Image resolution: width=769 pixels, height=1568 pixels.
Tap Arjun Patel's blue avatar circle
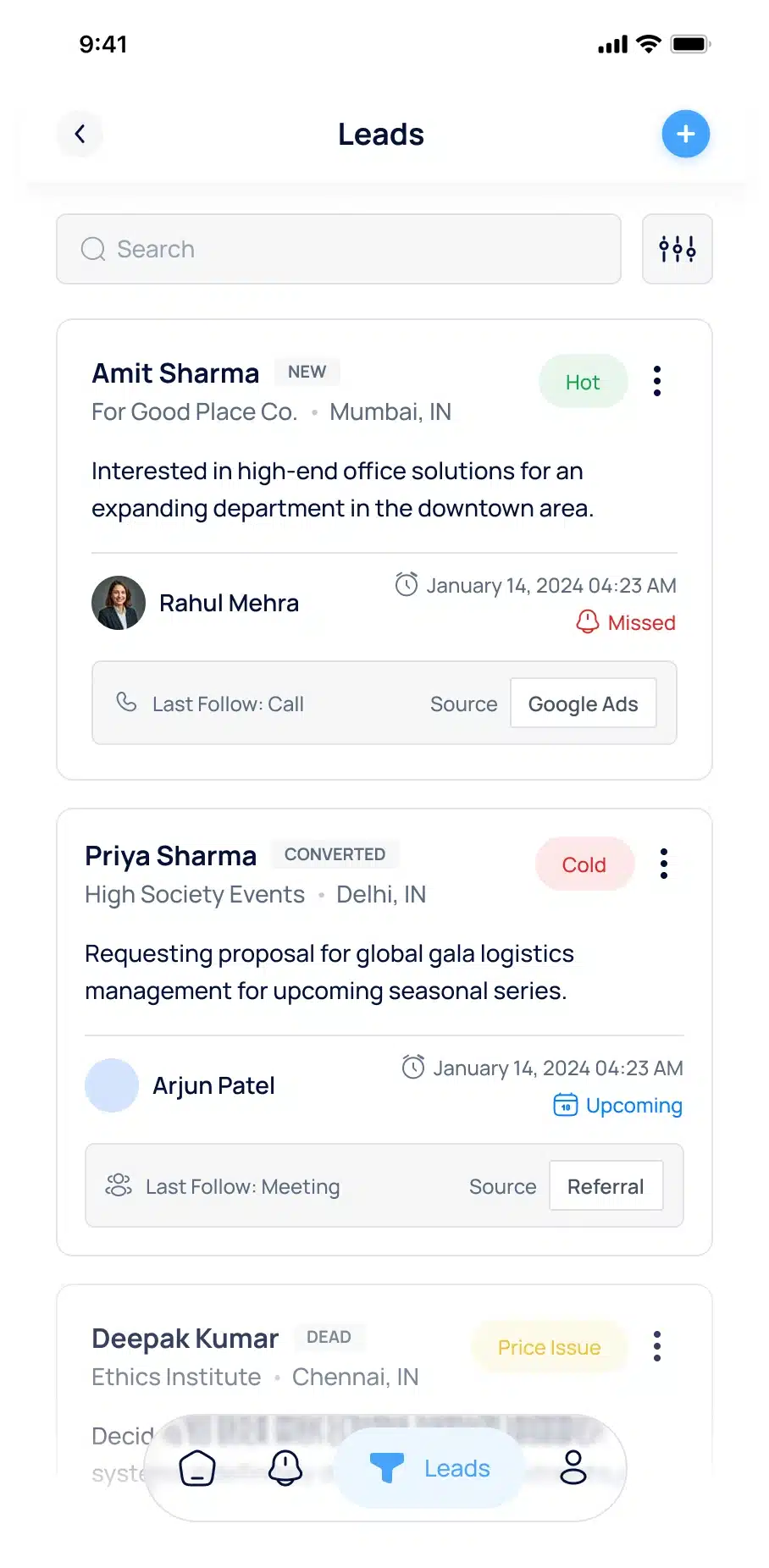[112, 1085]
